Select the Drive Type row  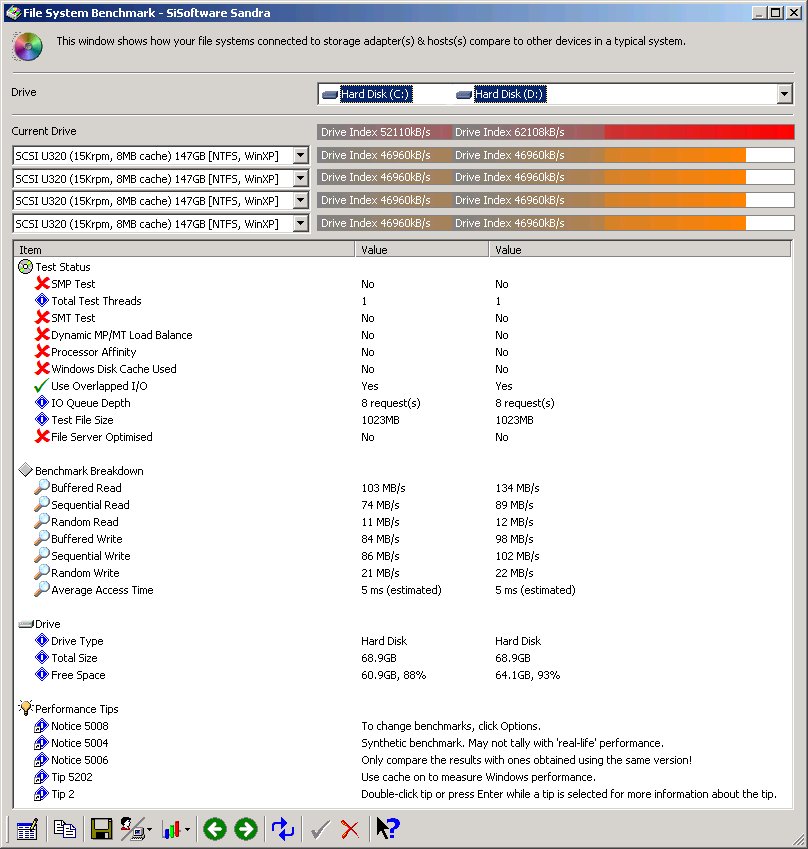(x=402, y=641)
